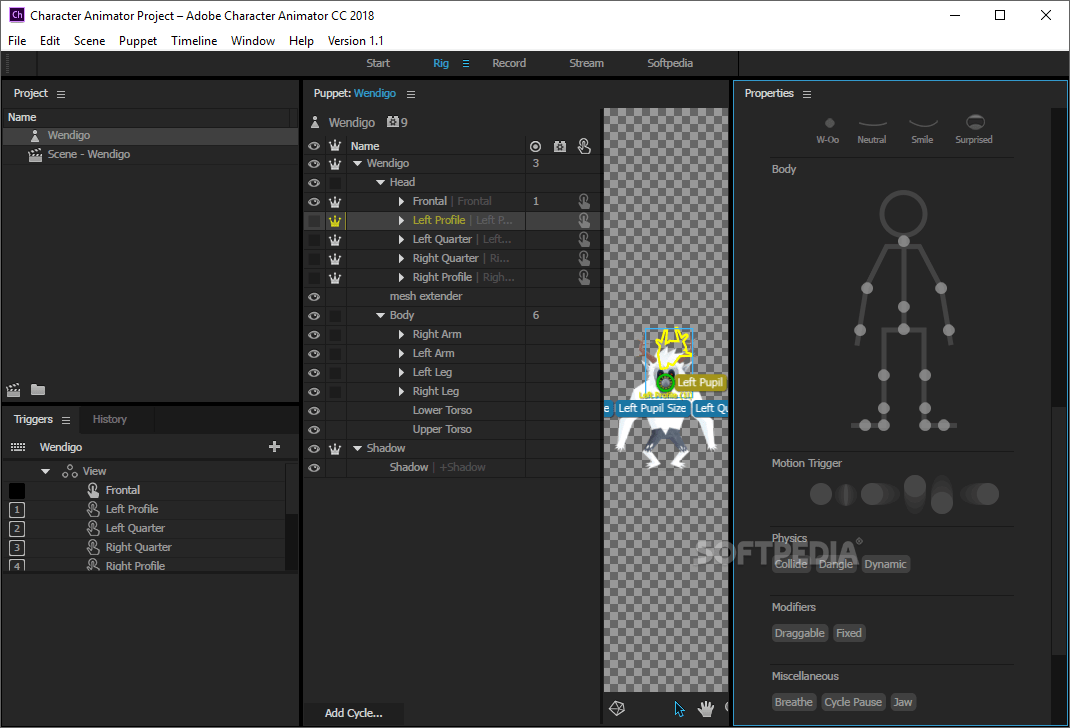Image resolution: width=1070 pixels, height=728 pixels.
Task: Open the Puppet menu
Action: (137, 41)
